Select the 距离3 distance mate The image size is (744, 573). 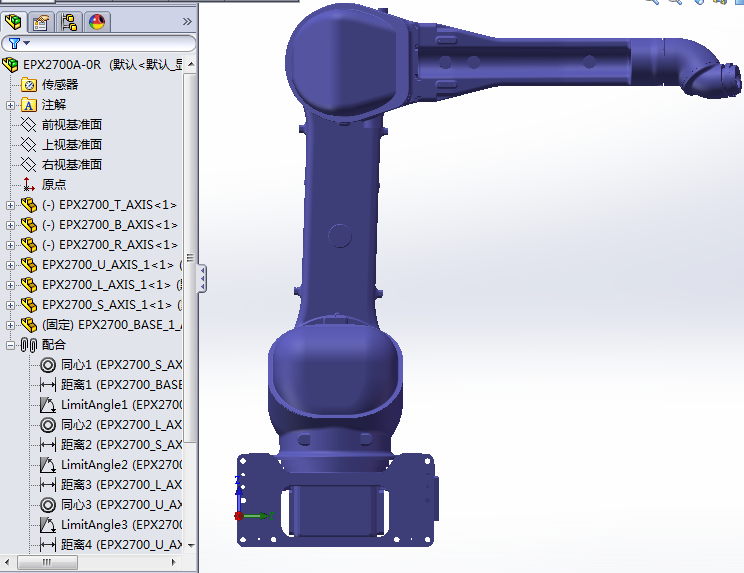(111, 485)
